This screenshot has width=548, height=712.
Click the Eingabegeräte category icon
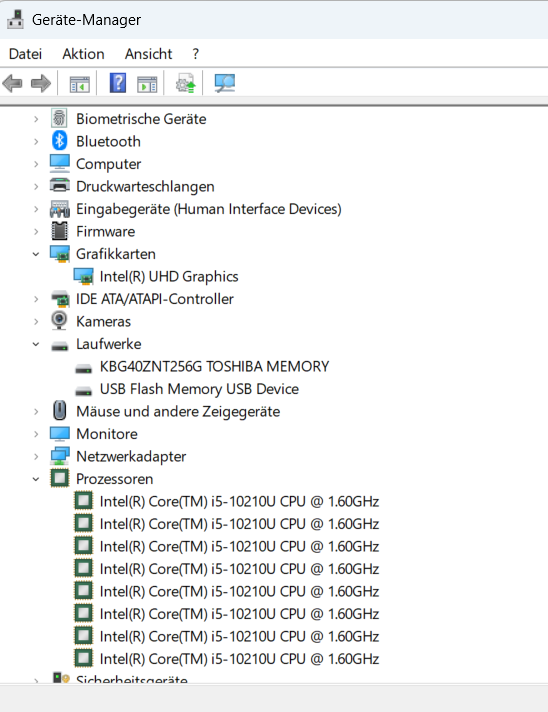click(x=59, y=208)
